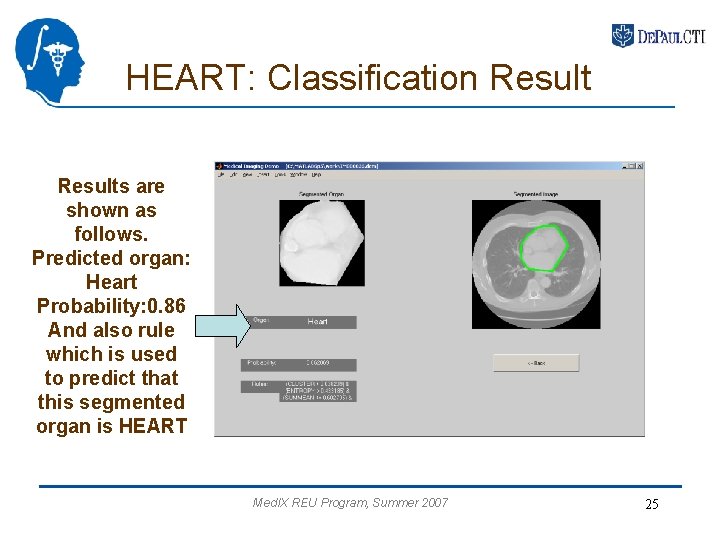
Task: Open the Window menu
Action: (x=298, y=175)
